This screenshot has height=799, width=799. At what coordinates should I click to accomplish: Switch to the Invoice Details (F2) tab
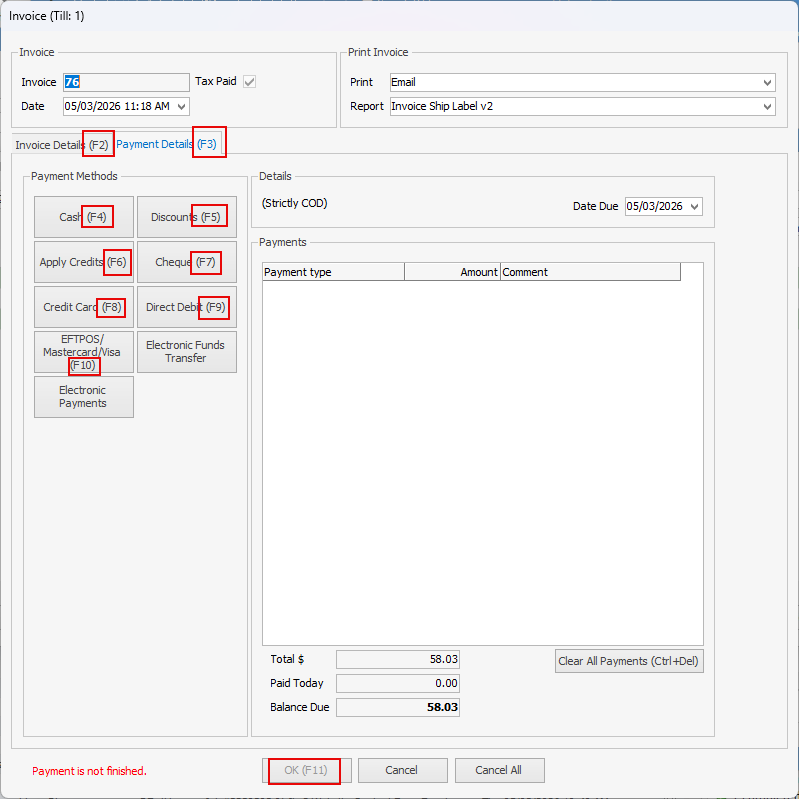tap(62, 145)
